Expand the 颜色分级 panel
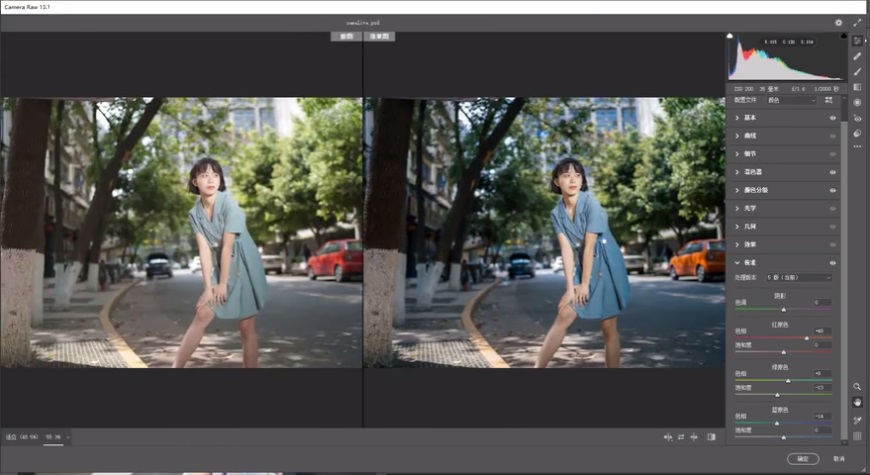The height and width of the screenshot is (475, 870). click(x=737, y=190)
